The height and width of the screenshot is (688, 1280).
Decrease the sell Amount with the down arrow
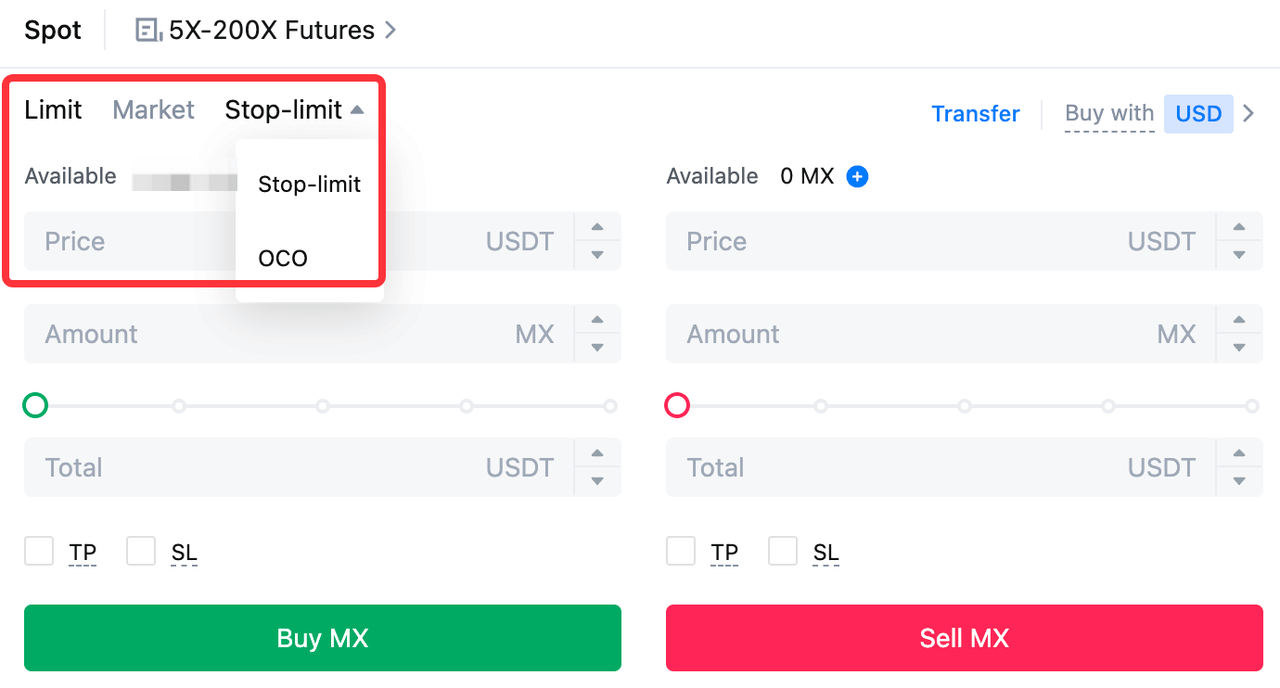[1240, 348]
